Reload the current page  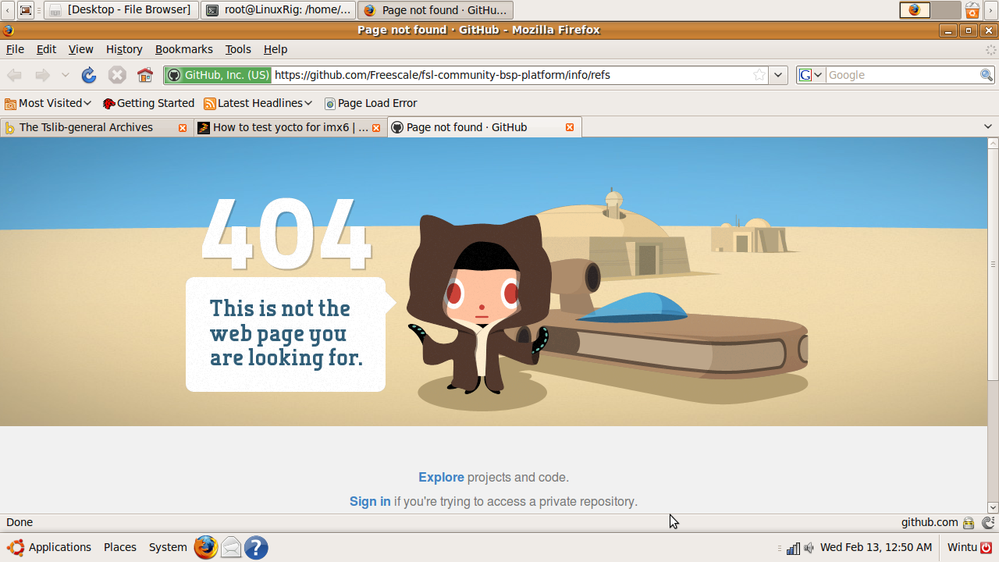pyautogui.click(x=89, y=75)
